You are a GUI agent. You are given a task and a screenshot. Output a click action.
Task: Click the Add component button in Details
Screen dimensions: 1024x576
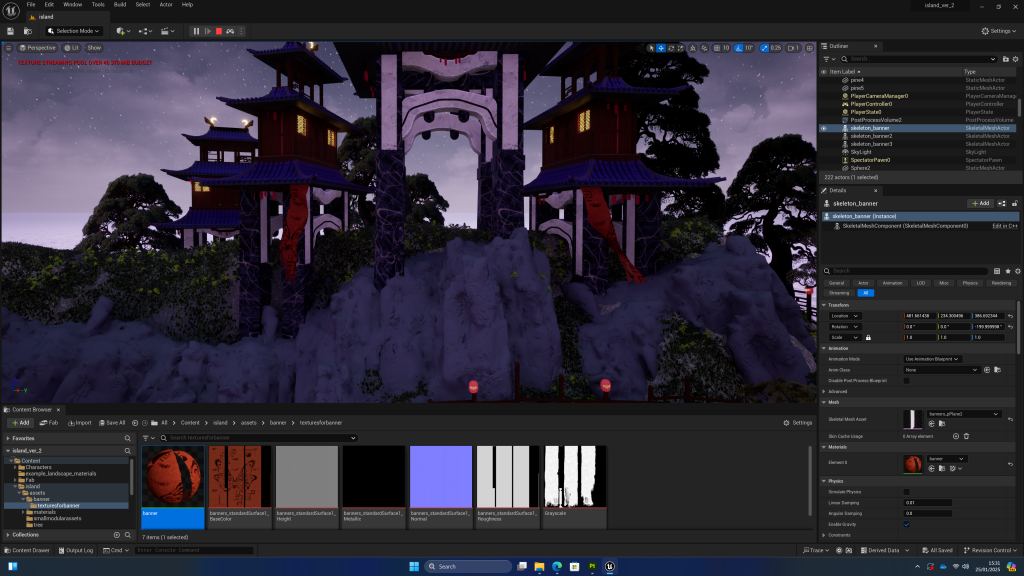coord(980,203)
